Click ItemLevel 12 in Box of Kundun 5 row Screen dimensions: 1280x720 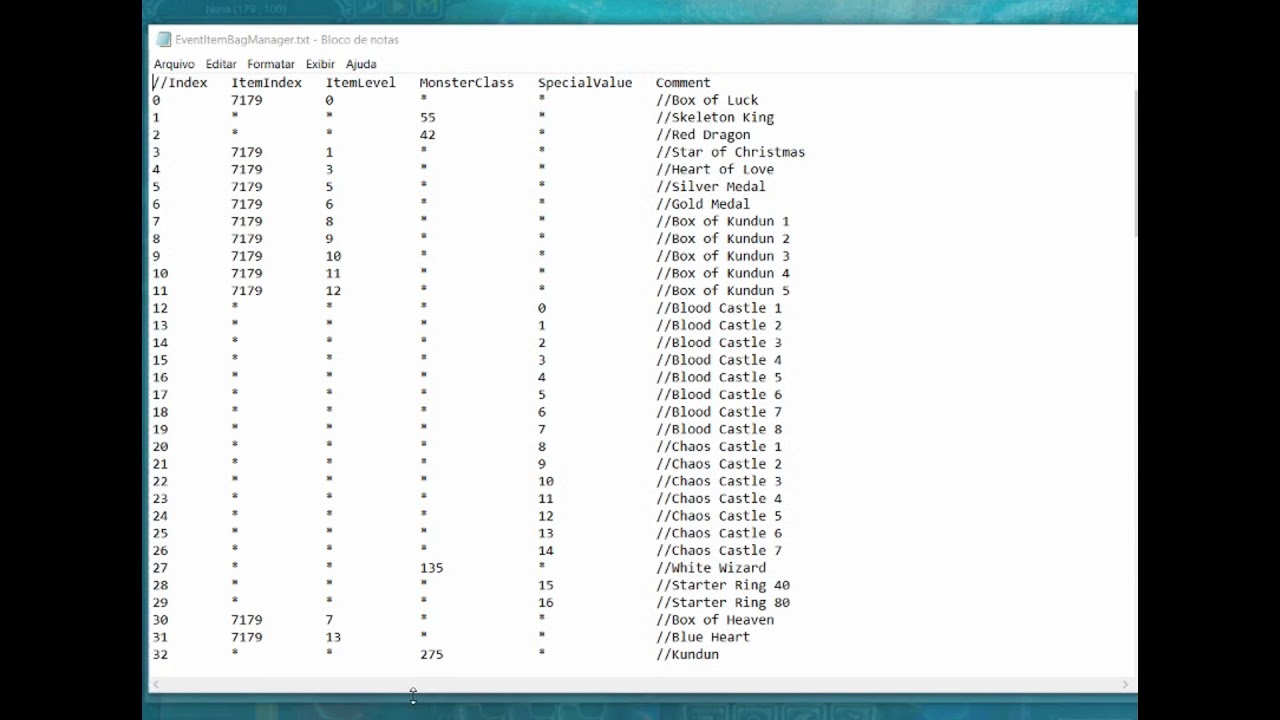coord(333,291)
